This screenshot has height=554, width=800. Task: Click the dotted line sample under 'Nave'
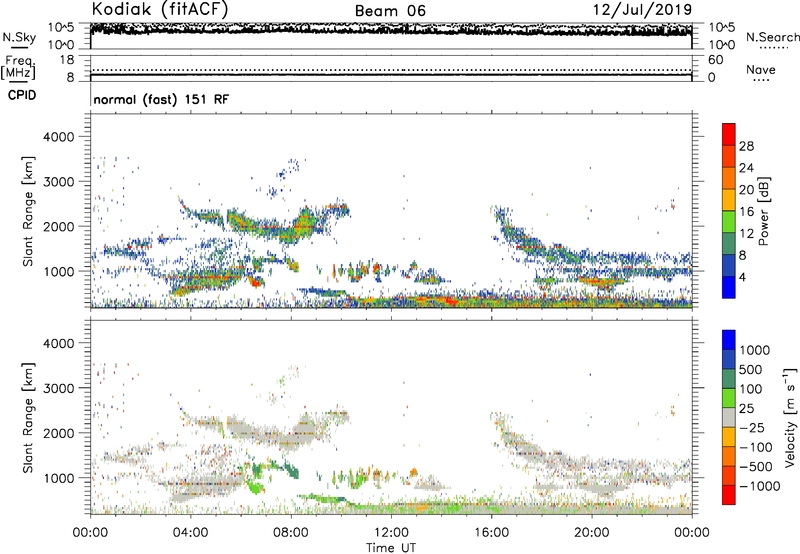[761, 81]
